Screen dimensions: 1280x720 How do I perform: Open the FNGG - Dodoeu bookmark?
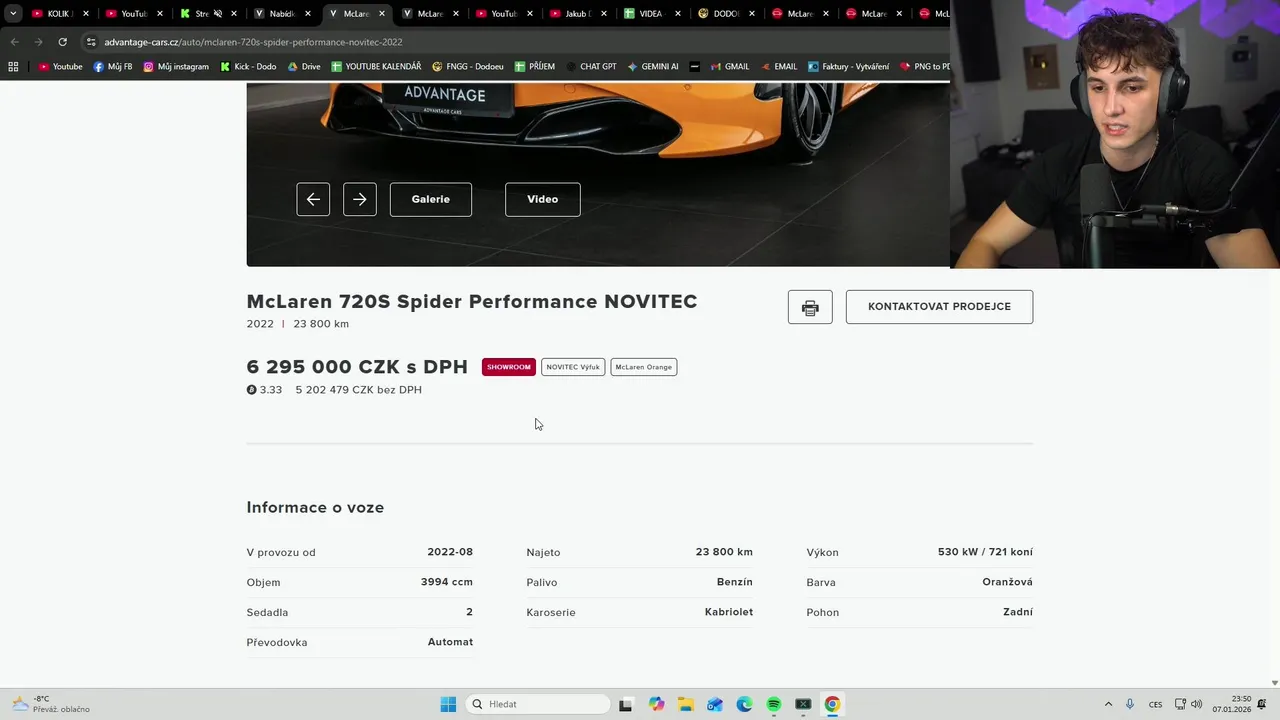(x=468, y=67)
